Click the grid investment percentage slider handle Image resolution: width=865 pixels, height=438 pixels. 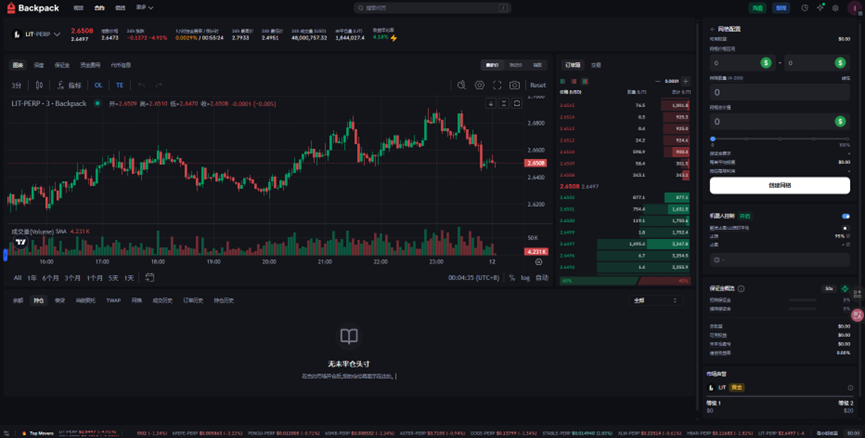713,139
